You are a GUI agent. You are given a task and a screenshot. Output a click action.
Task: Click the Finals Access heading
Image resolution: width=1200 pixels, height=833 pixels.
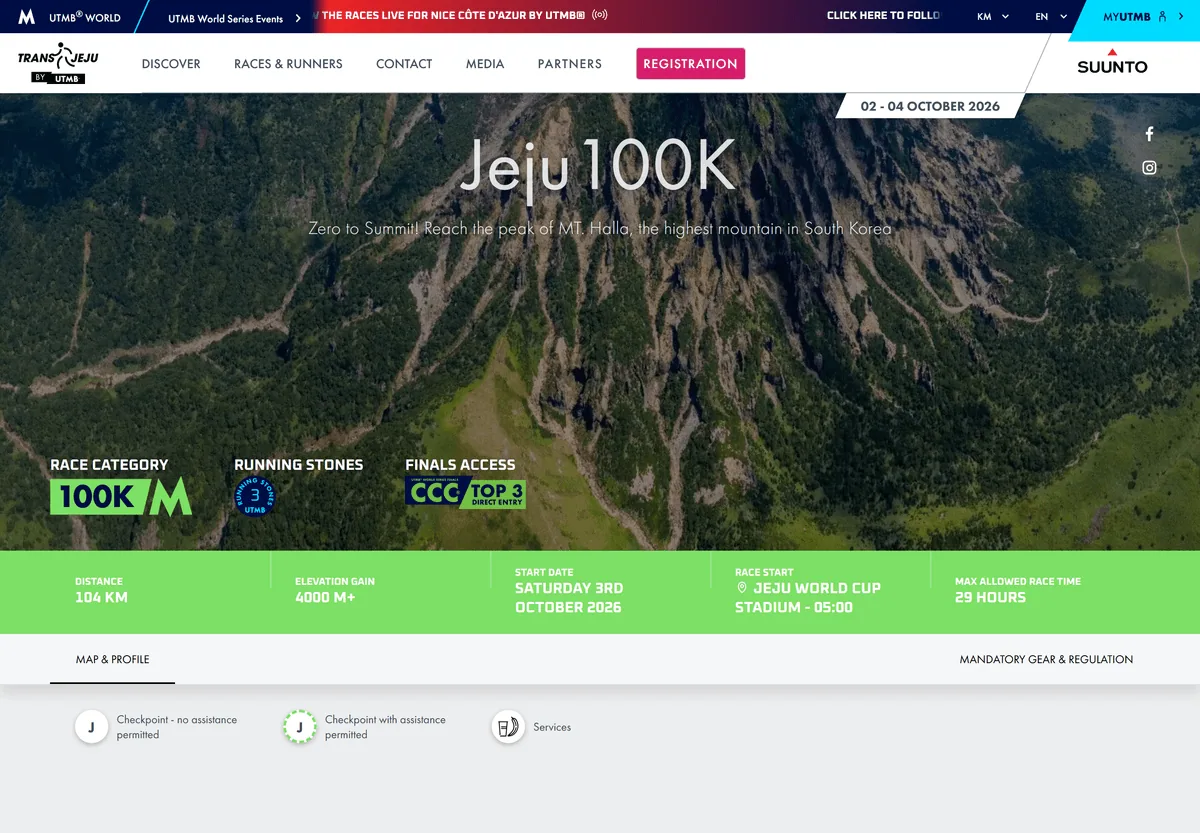click(x=460, y=465)
